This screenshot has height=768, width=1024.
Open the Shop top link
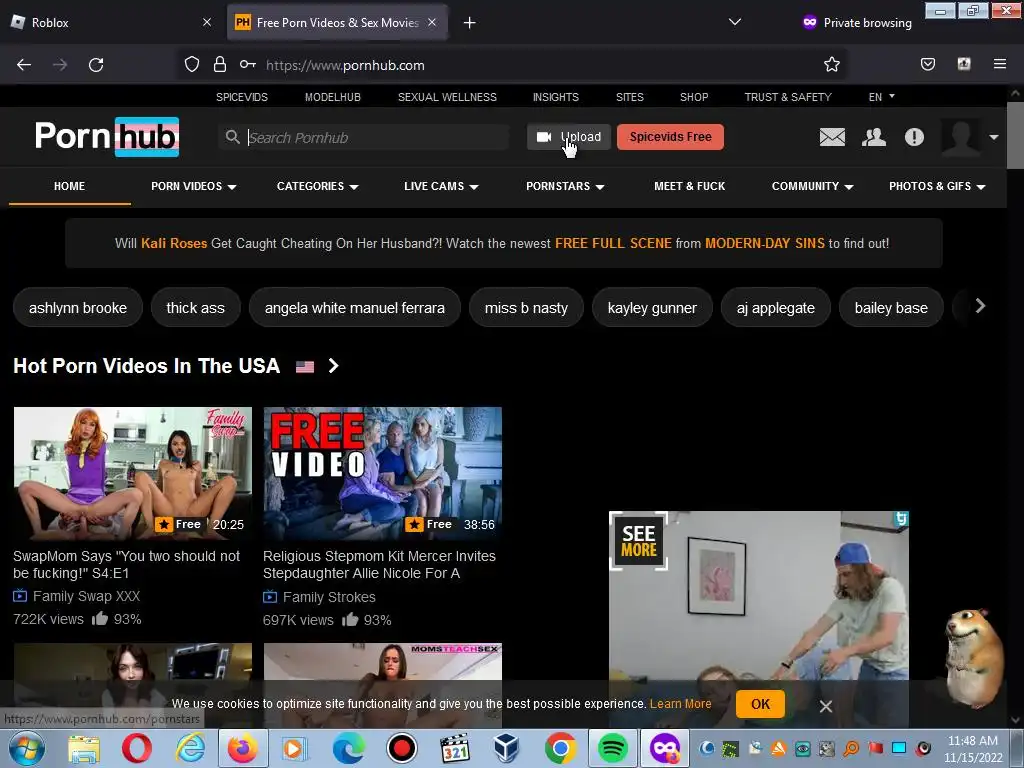(x=694, y=97)
